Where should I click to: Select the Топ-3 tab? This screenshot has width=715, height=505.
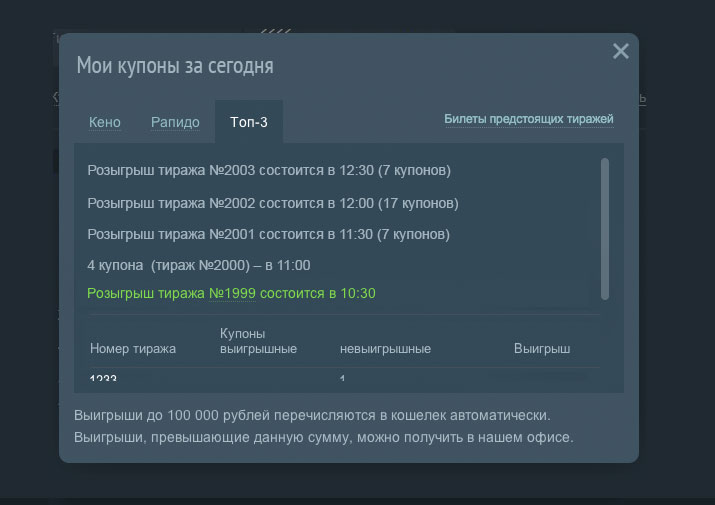point(249,122)
